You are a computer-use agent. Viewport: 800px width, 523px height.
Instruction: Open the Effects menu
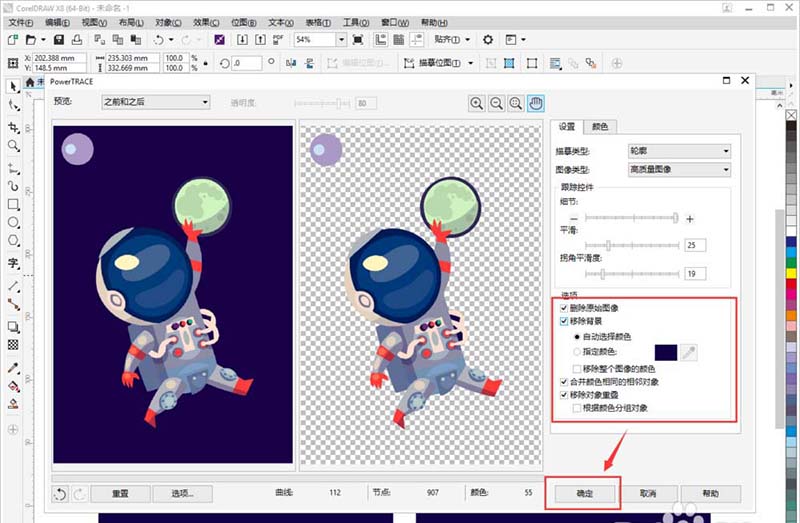coord(206,22)
